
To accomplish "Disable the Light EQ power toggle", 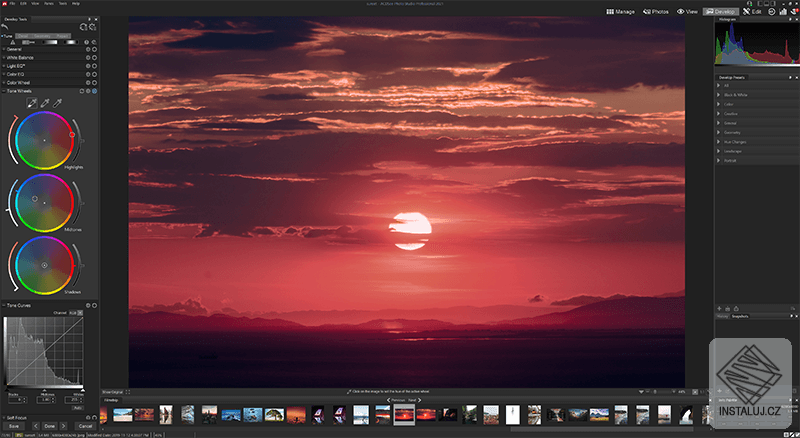I will click(x=94, y=66).
